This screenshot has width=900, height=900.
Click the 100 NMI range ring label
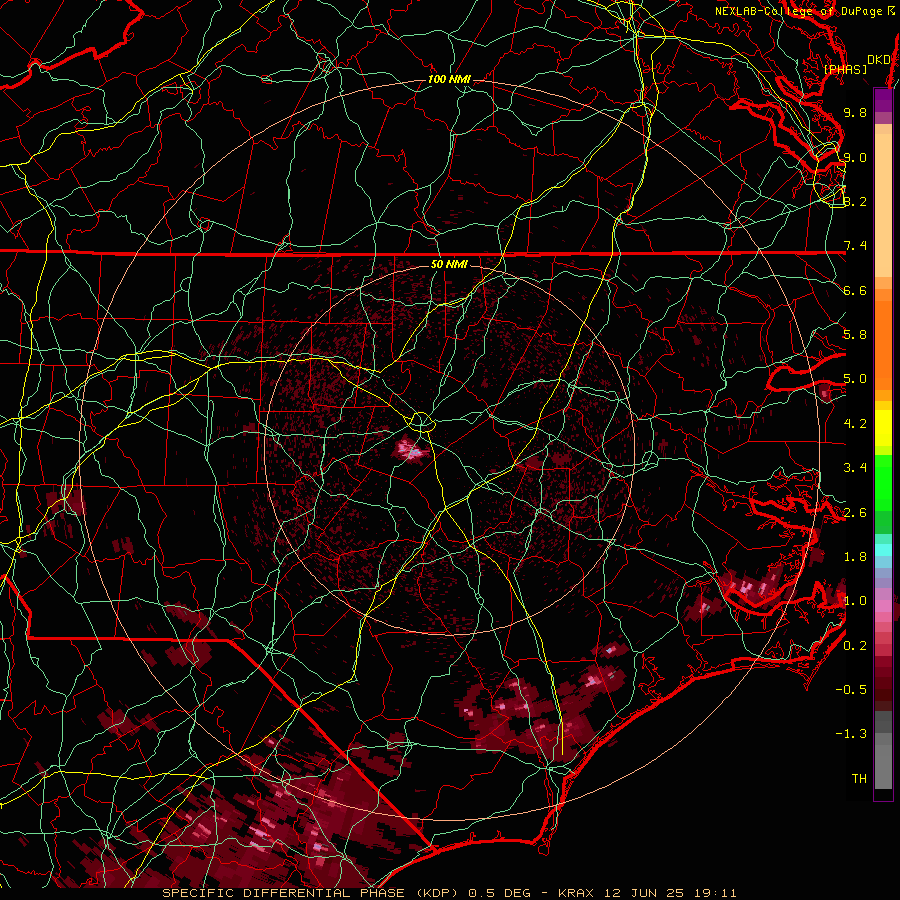coord(449,79)
